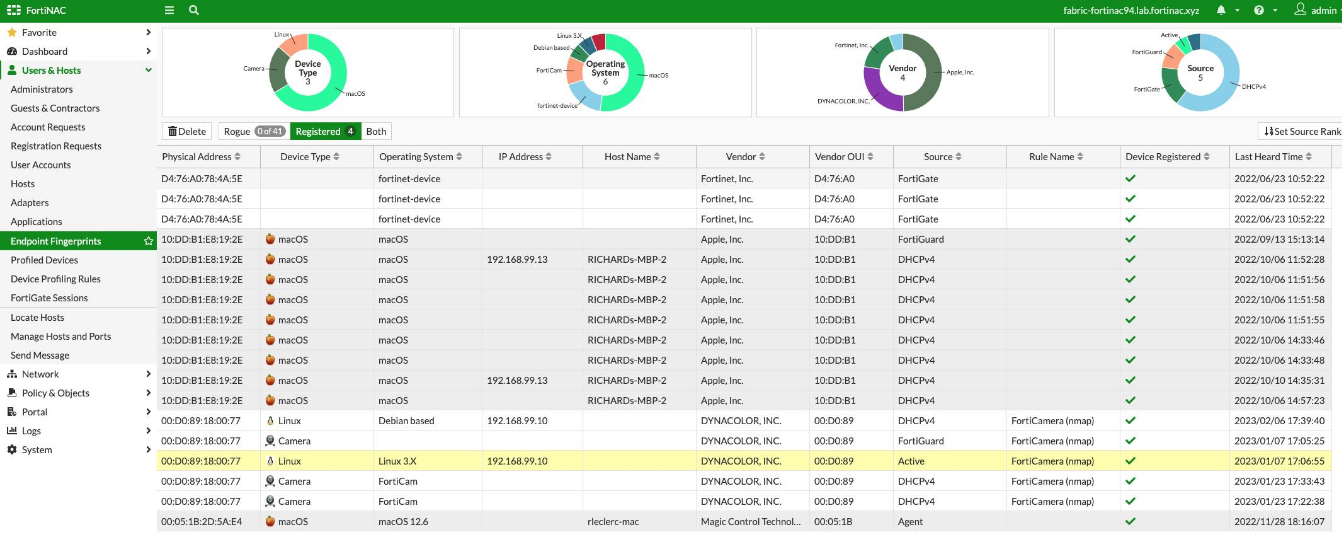
Task: Select the Registered filter toggle
Action: pos(325,131)
